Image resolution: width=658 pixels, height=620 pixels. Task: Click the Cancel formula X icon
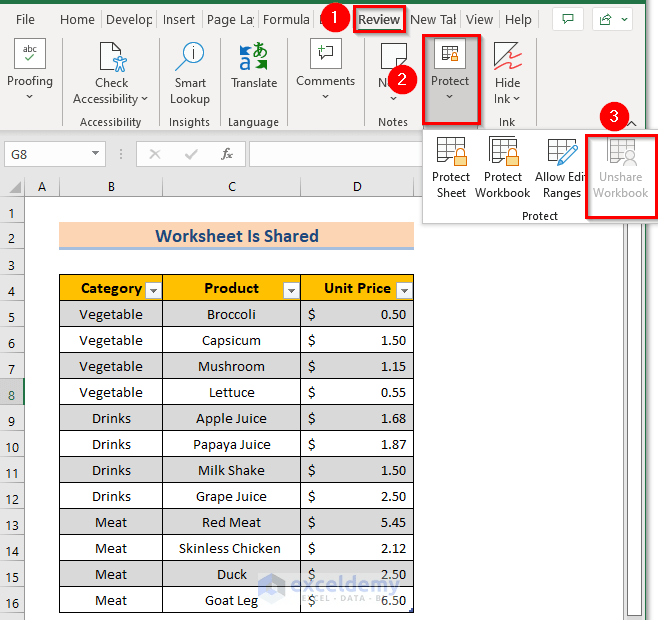(x=155, y=154)
